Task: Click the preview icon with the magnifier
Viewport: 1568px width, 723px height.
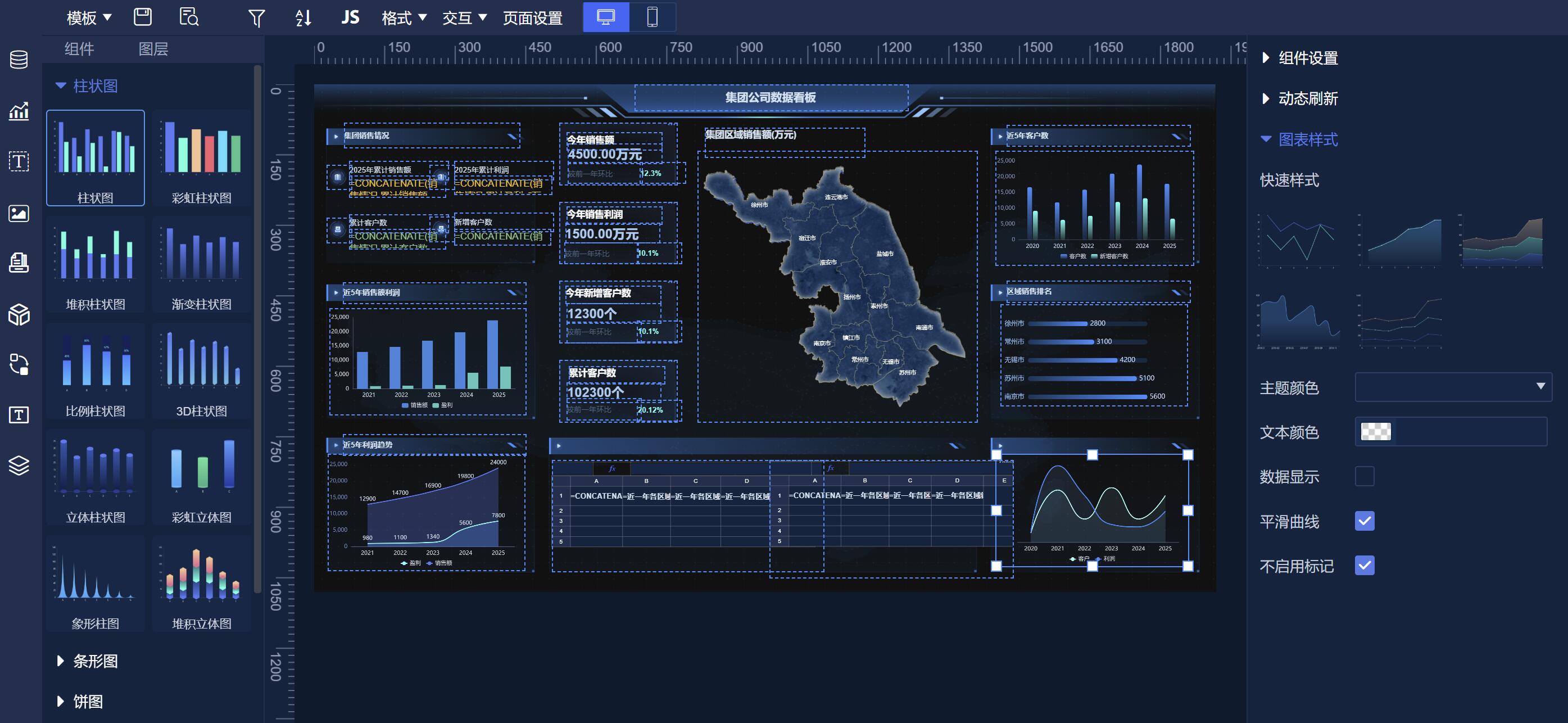Action: (x=189, y=17)
